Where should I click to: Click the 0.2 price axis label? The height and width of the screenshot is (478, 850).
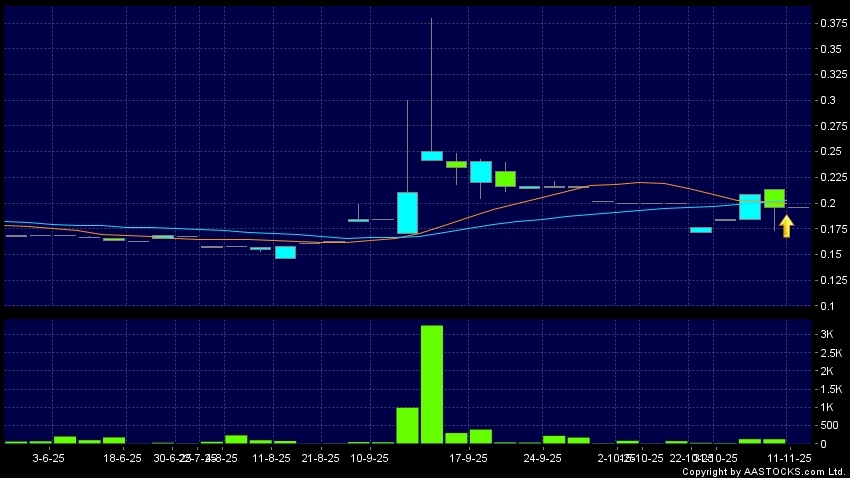point(827,203)
